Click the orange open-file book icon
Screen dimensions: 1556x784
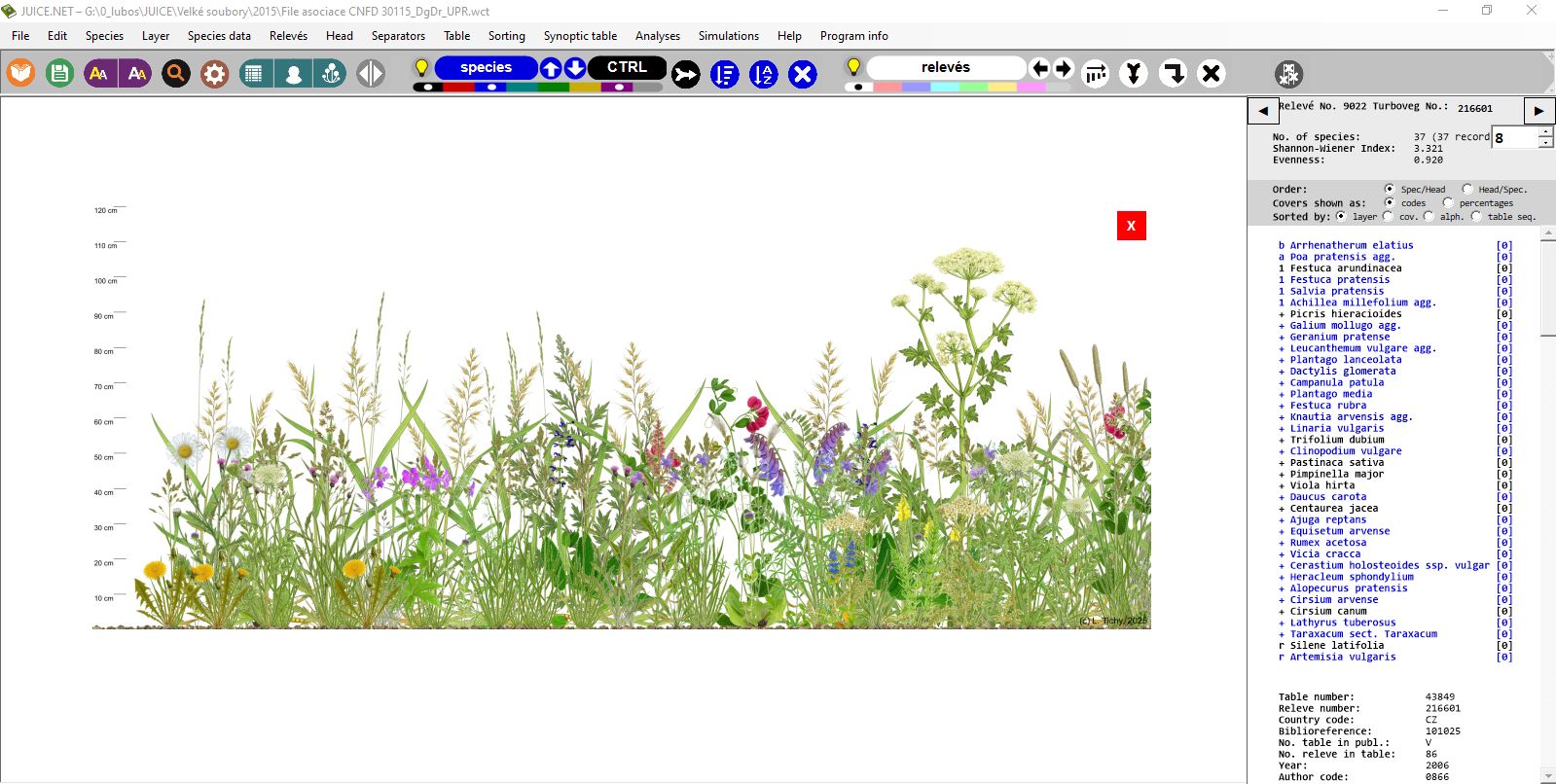(x=20, y=73)
